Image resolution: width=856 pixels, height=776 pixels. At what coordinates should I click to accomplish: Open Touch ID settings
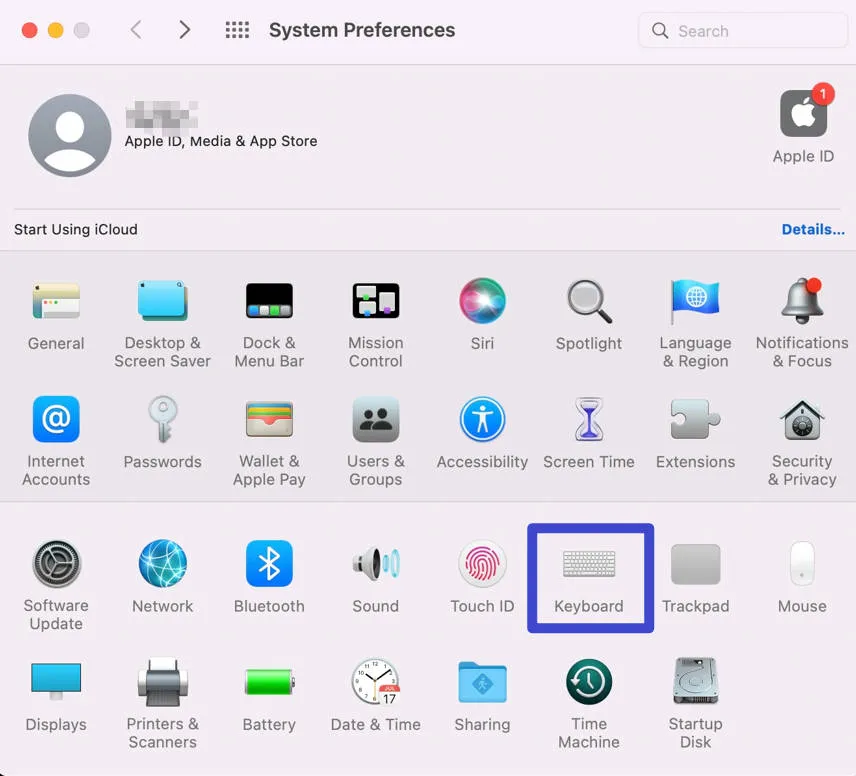[482, 577]
